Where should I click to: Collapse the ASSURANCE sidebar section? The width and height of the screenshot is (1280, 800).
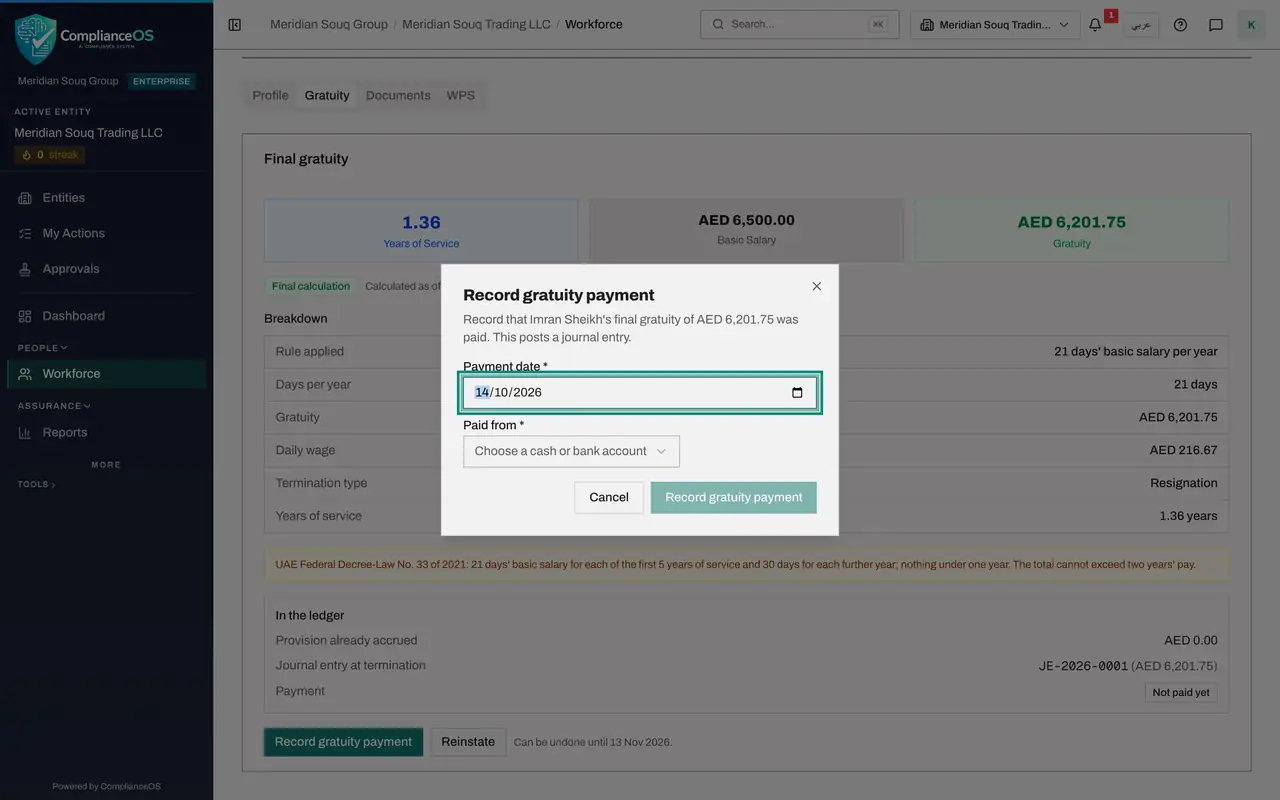54,406
